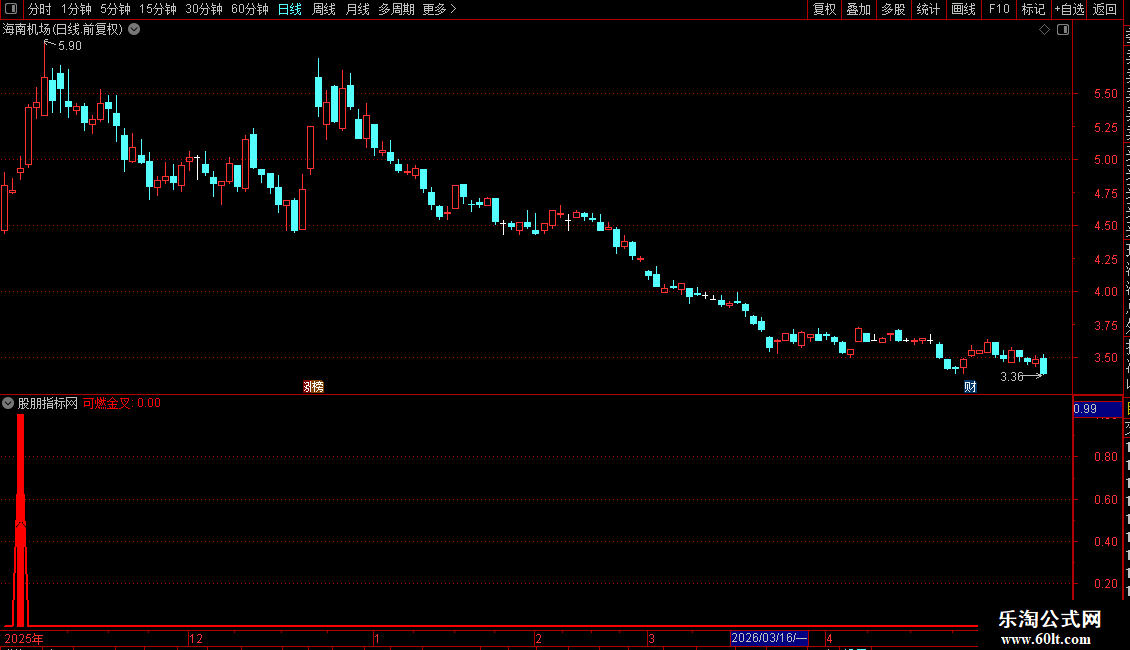Click the 涨榜 marker on the chart
This screenshot has width=1130, height=650.
313,387
